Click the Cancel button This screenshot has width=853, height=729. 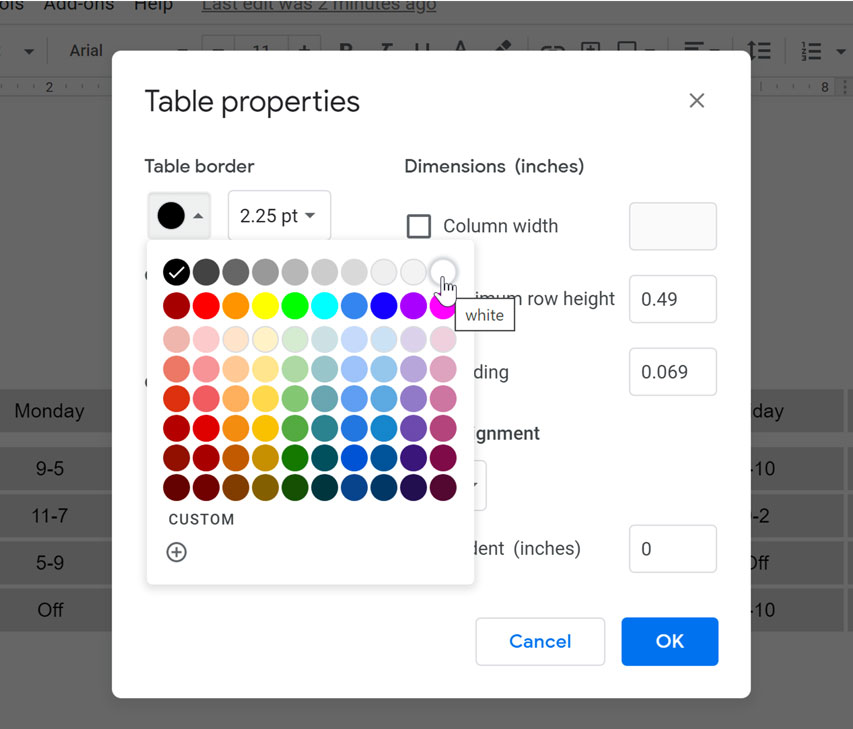pyautogui.click(x=540, y=642)
